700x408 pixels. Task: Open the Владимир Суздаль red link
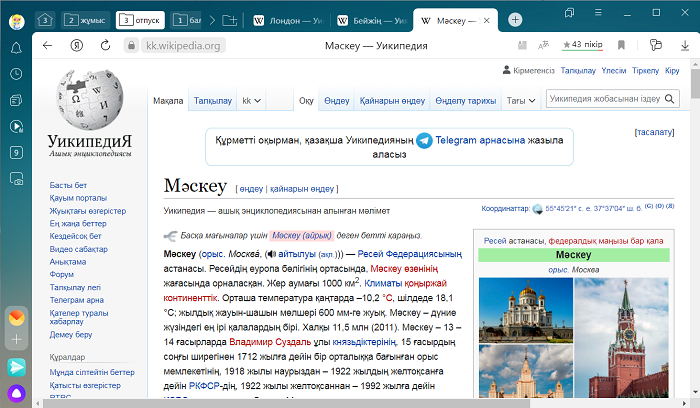(x=270, y=342)
